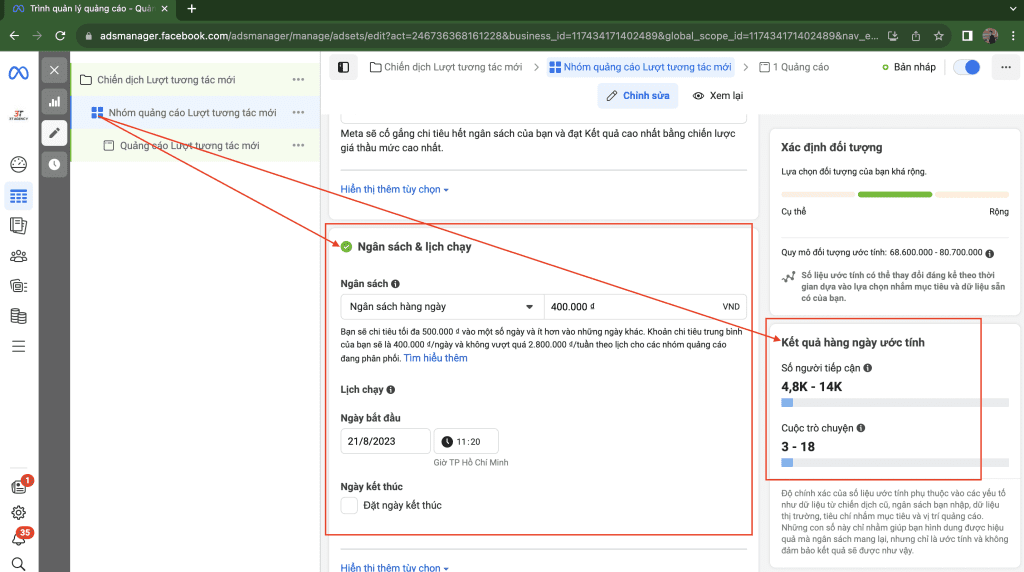This screenshot has width=1024, height=572.
Task: Open notifications bell with 35 badge
Action: pos(20,538)
